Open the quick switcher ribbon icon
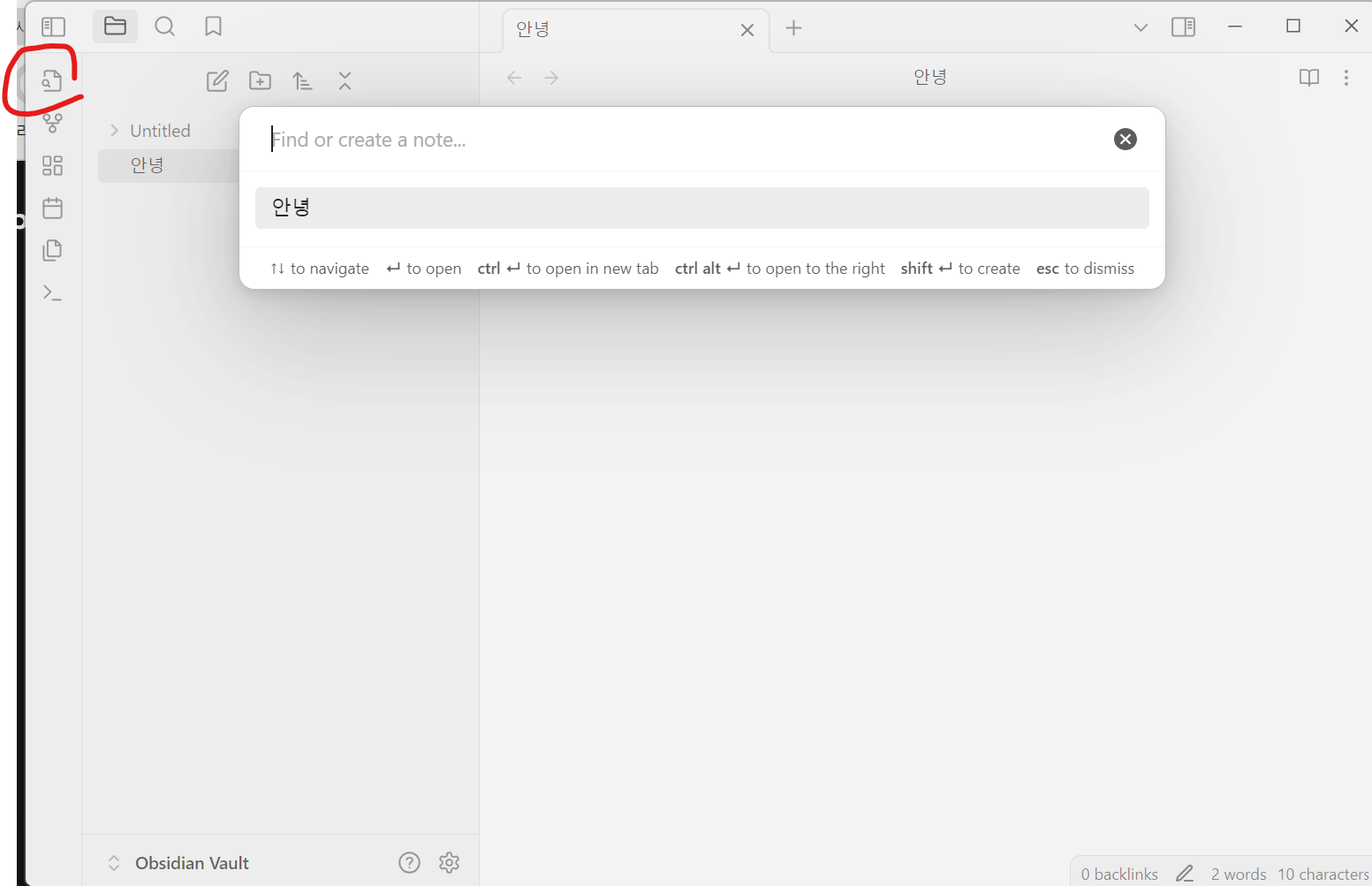Image resolution: width=1372 pixels, height=886 pixels. (x=52, y=80)
